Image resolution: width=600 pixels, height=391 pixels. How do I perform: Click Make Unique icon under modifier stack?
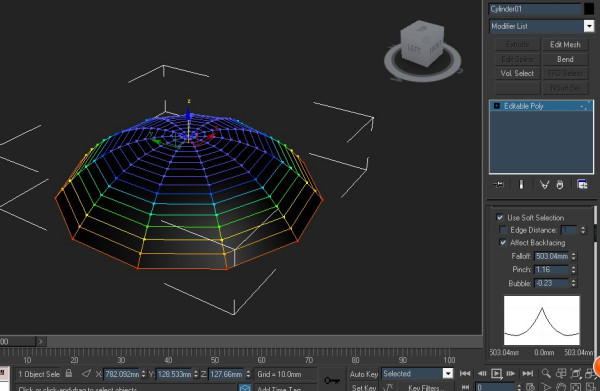click(544, 185)
